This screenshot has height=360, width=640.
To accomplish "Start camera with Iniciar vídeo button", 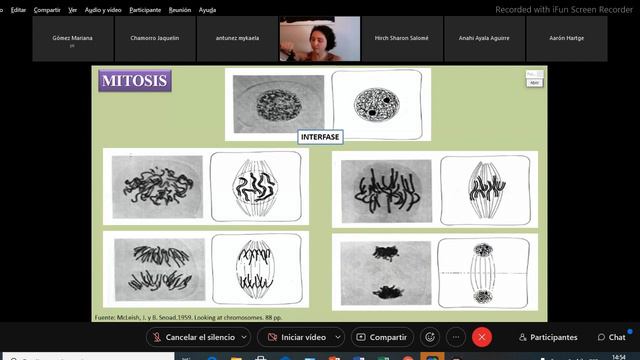I will coord(298,337).
